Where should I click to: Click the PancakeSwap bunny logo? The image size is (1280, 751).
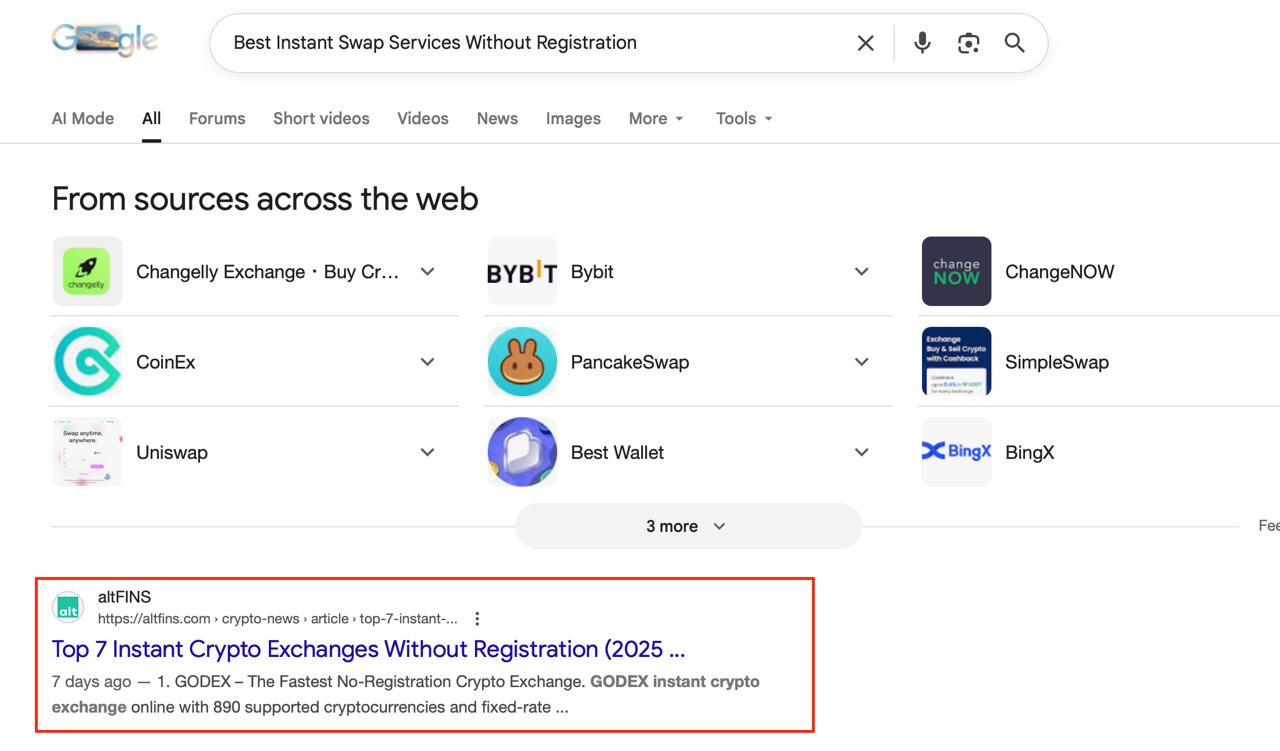pos(522,362)
